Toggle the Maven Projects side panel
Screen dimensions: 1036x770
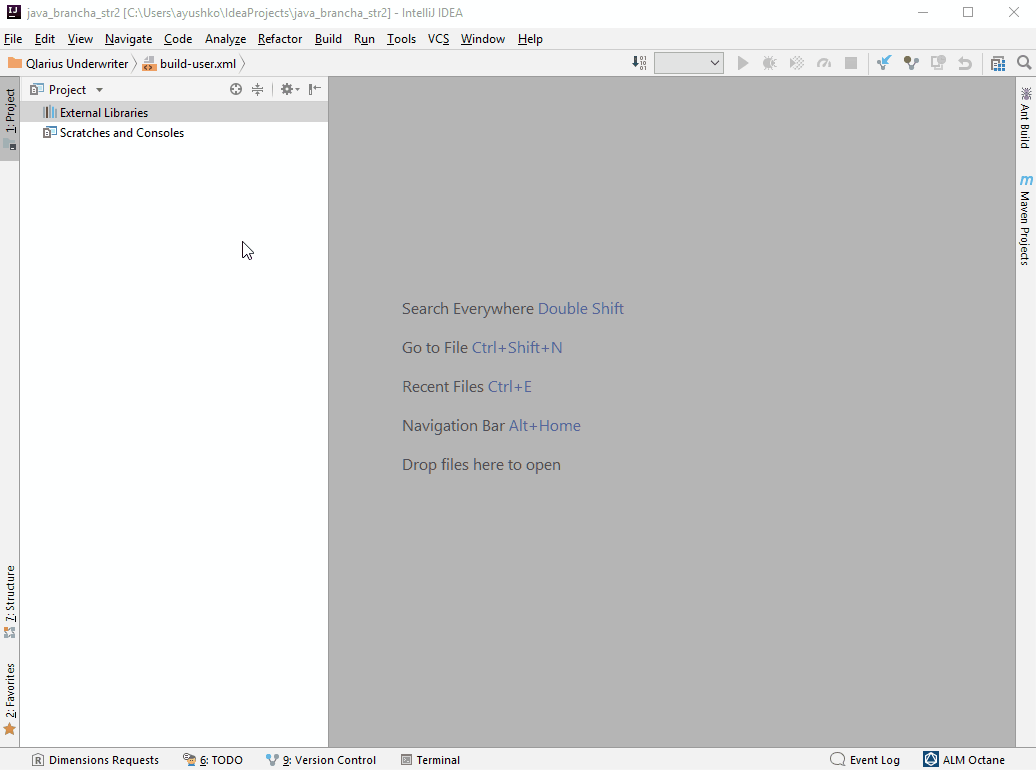tap(1025, 221)
